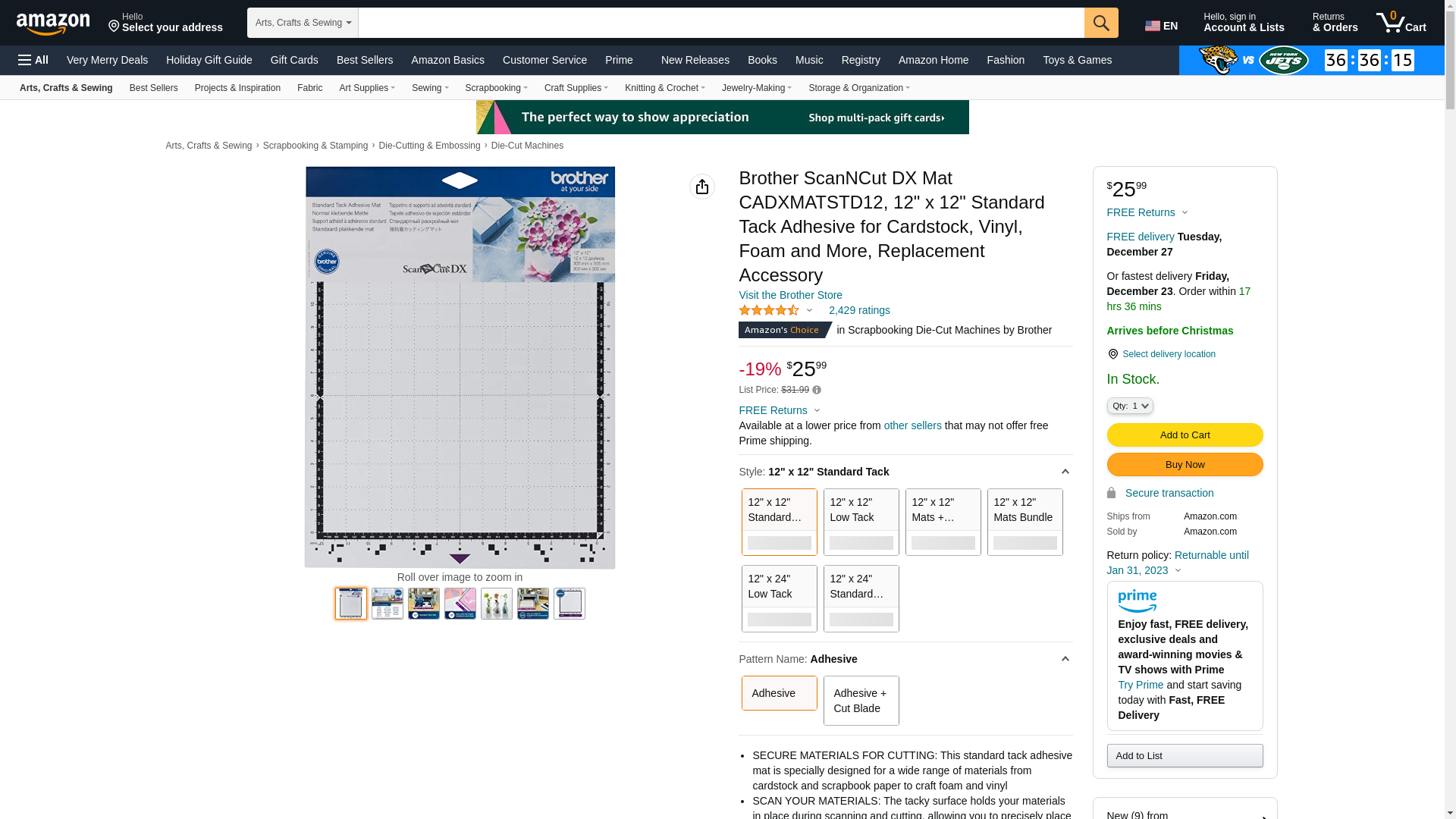Screen dimensions: 1456x819
Task: Go to the New Releases nav tab
Action: click(695, 60)
